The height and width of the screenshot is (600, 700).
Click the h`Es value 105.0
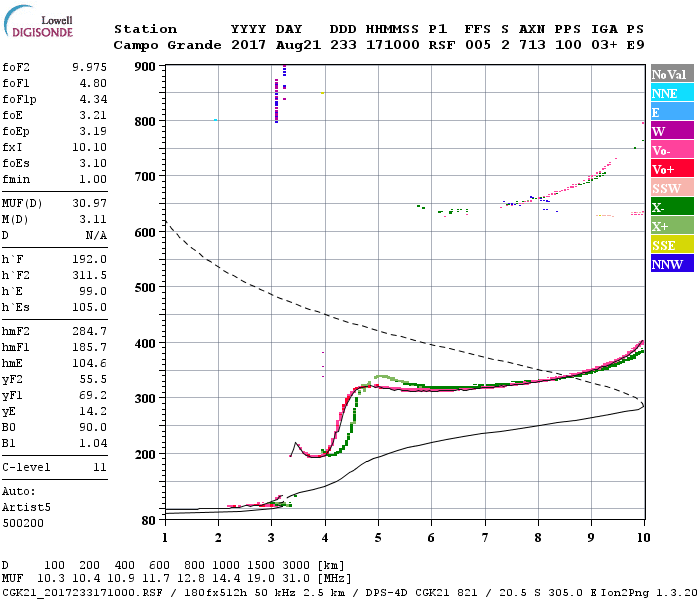point(90,308)
